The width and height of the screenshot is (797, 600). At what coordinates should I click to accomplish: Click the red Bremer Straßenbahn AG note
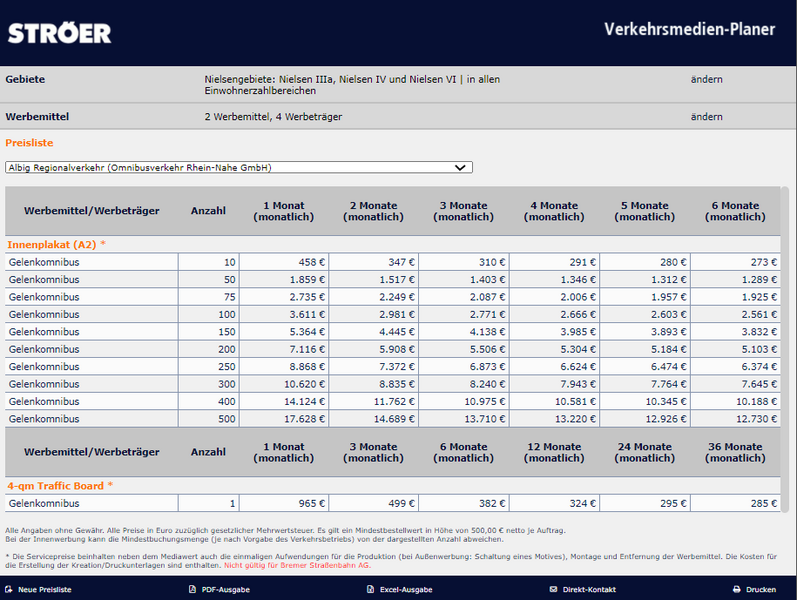pos(297,565)
